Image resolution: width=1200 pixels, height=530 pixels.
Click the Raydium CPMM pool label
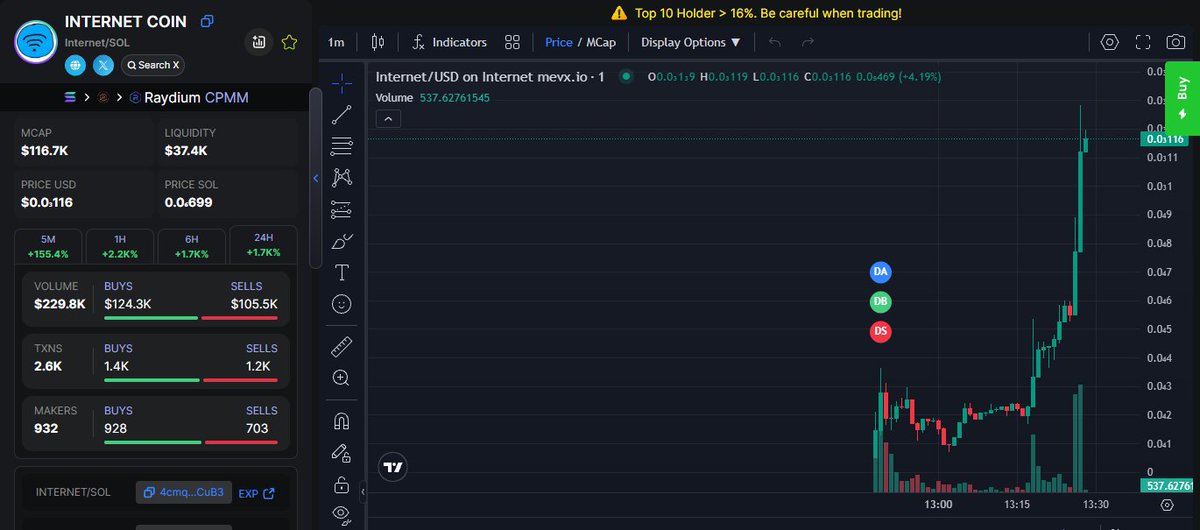pos(196,97)
